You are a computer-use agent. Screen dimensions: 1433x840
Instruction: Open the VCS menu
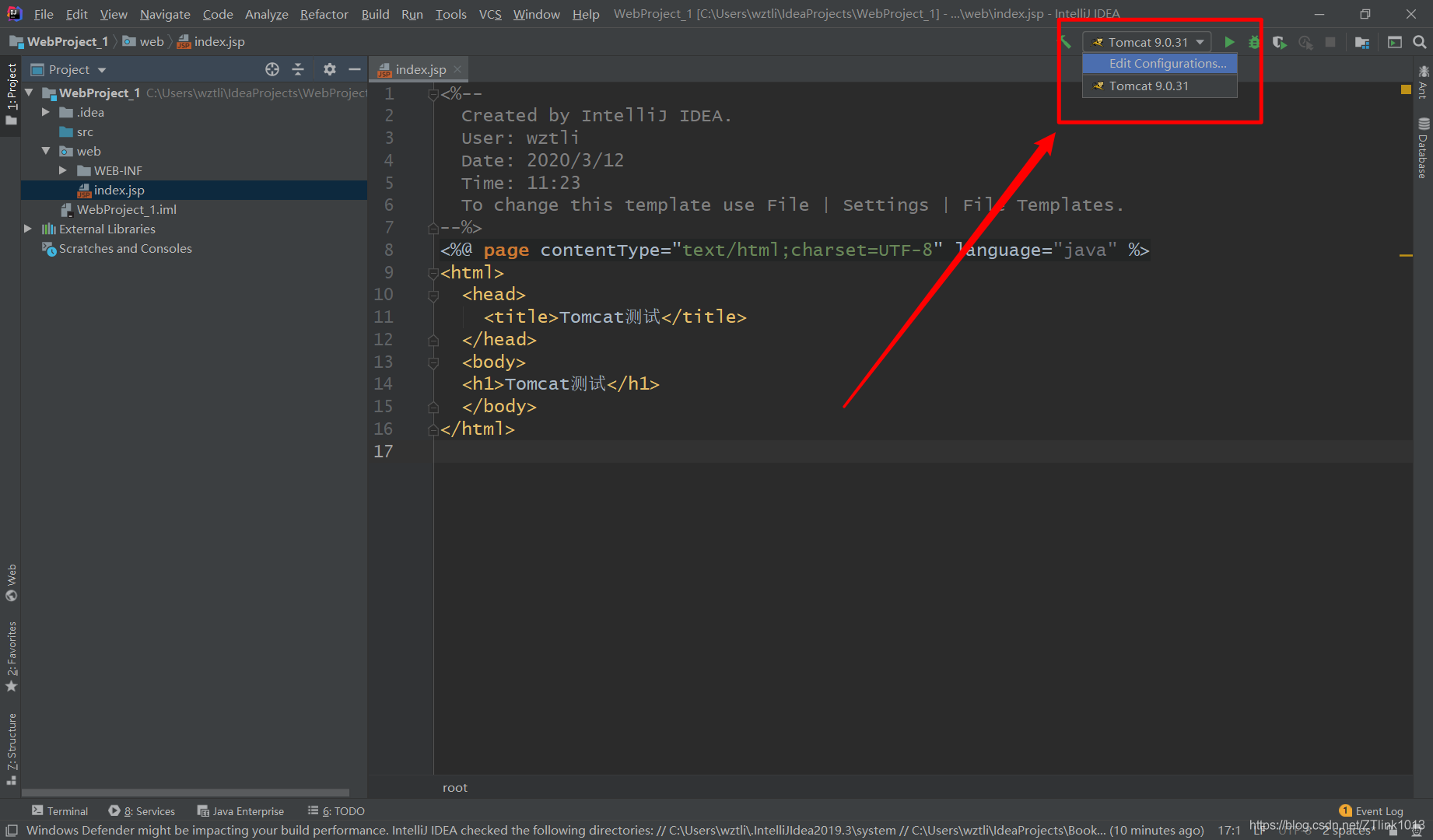[490, 14]
